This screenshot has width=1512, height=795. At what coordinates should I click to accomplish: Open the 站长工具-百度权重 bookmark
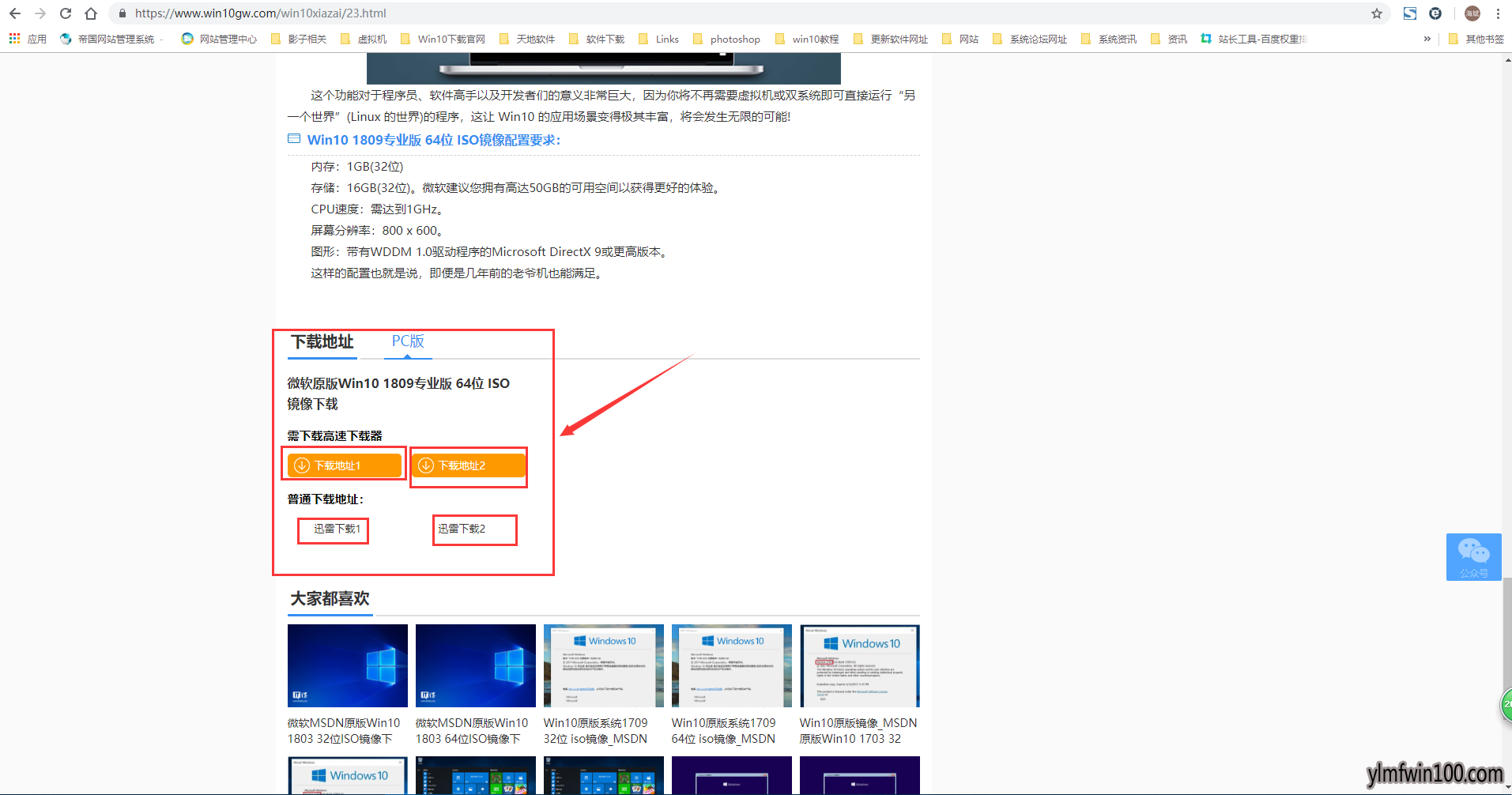click(1254, 39)
